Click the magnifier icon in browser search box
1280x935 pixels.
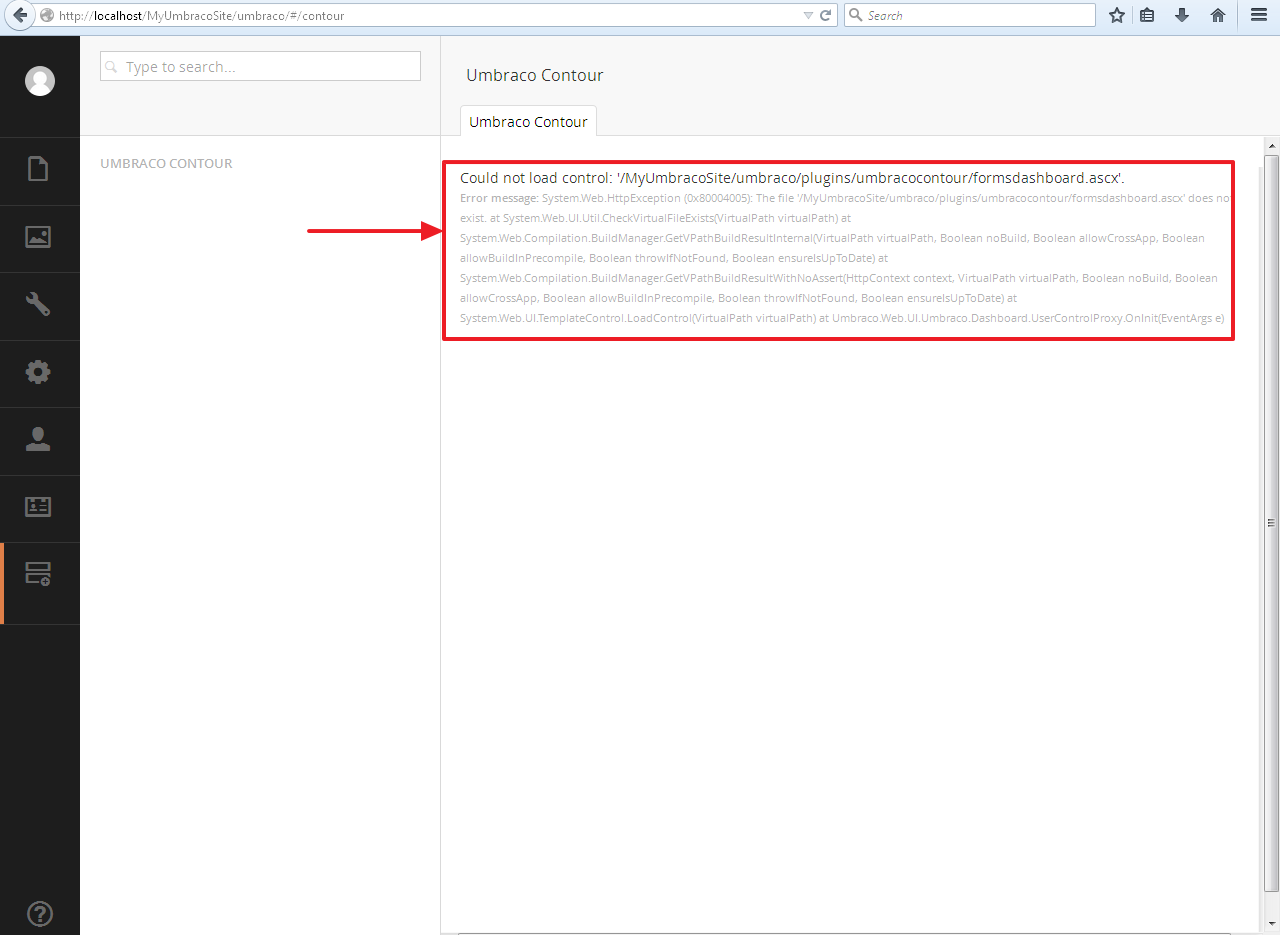[x=856, y=15]
